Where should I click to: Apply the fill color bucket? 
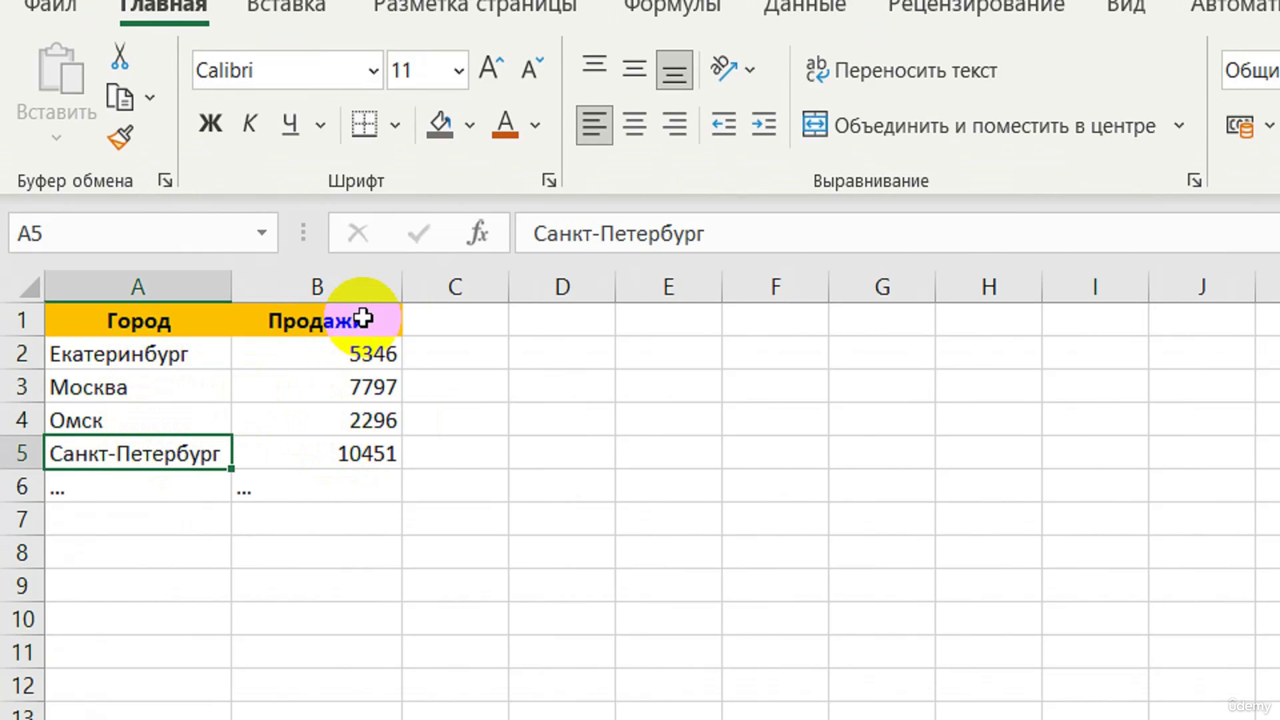coord(440,125)
